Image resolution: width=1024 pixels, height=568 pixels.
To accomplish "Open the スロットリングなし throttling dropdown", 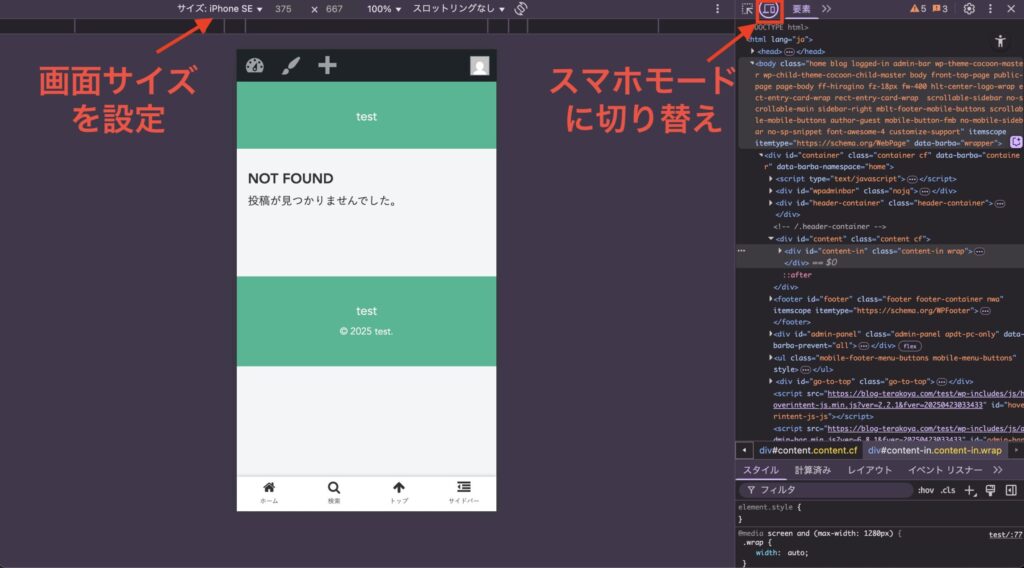I will [x=458, y=8].
